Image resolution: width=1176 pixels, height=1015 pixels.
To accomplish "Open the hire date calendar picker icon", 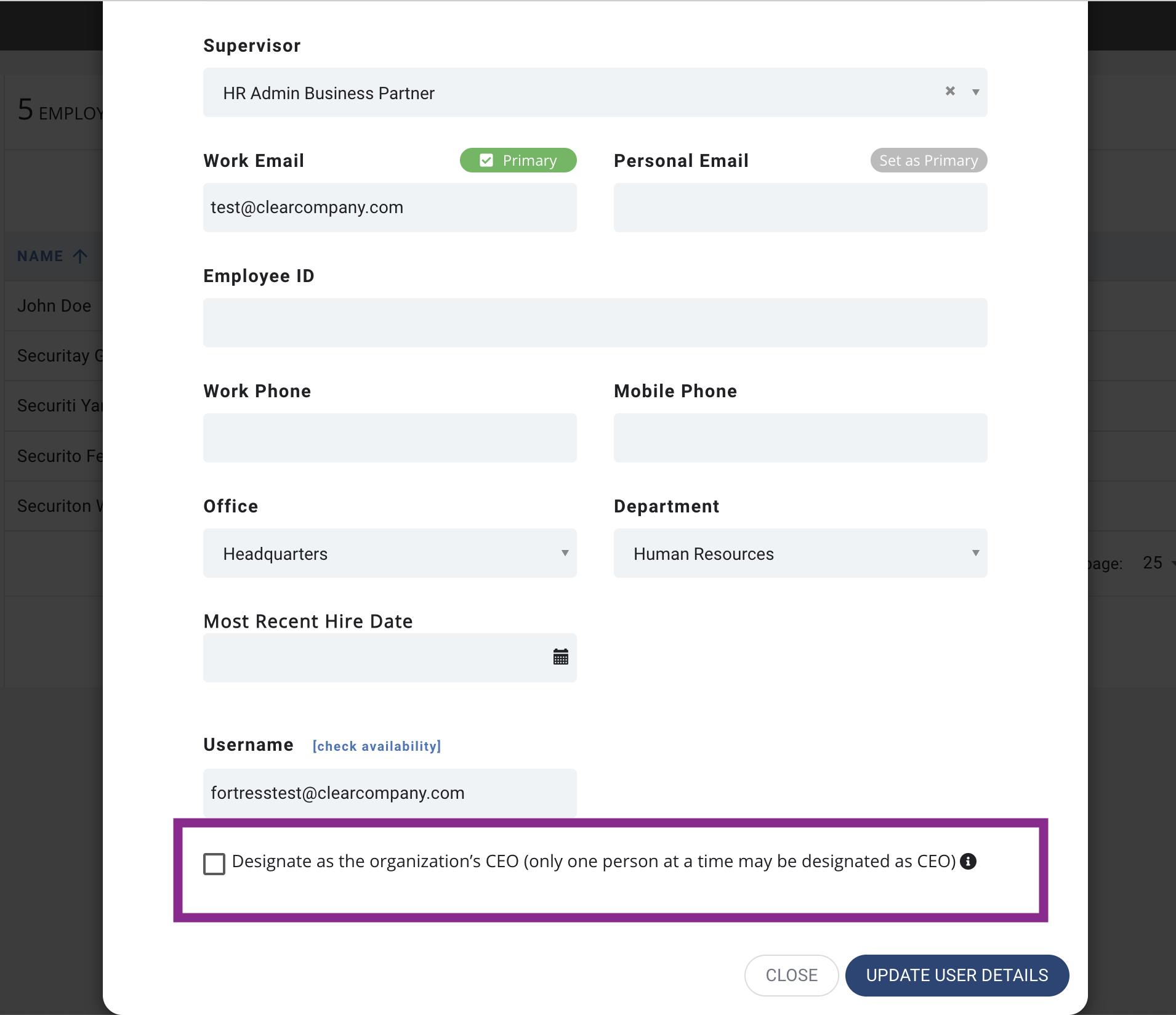I will point(560,657).
